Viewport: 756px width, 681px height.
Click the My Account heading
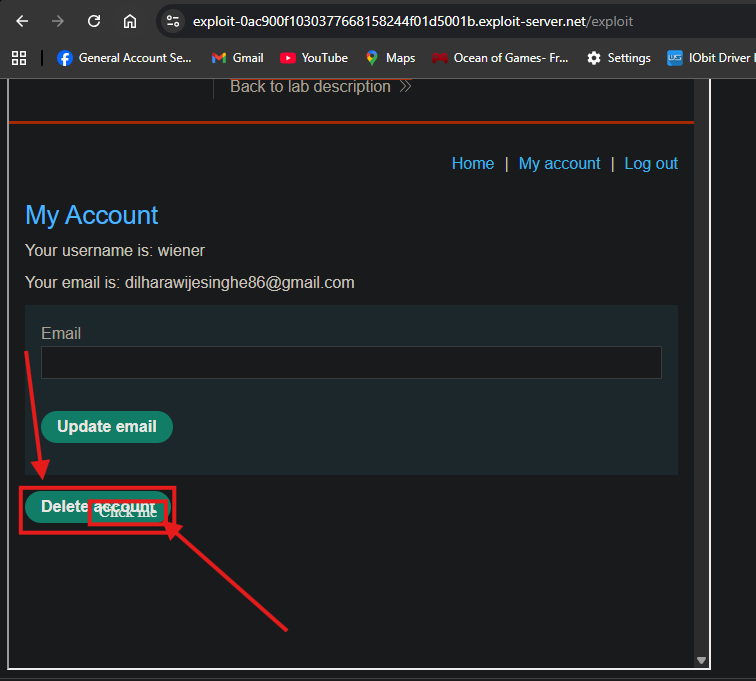coord(92,215)
